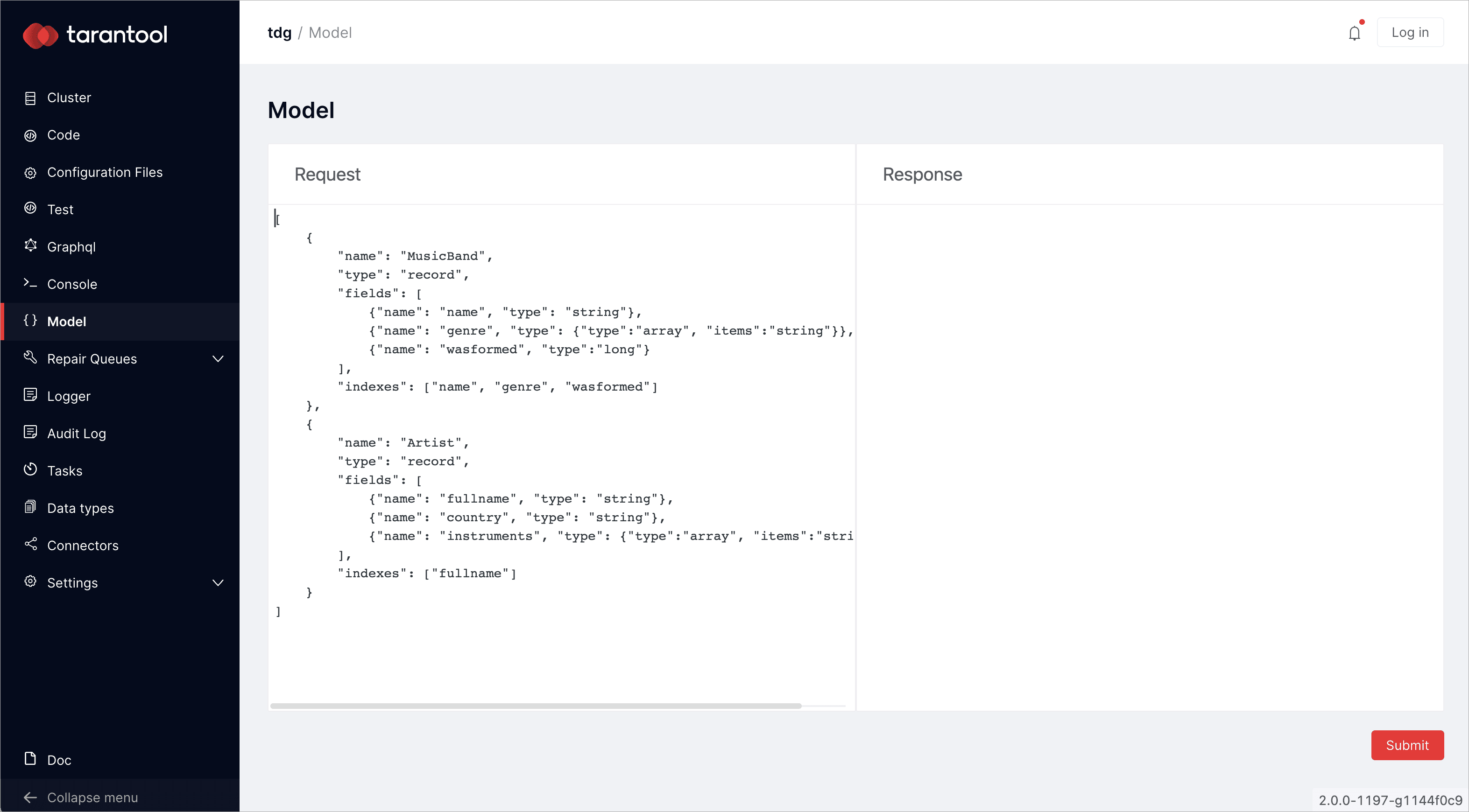
Task: Open the Graphql page
Action: [x=120, y=247]
